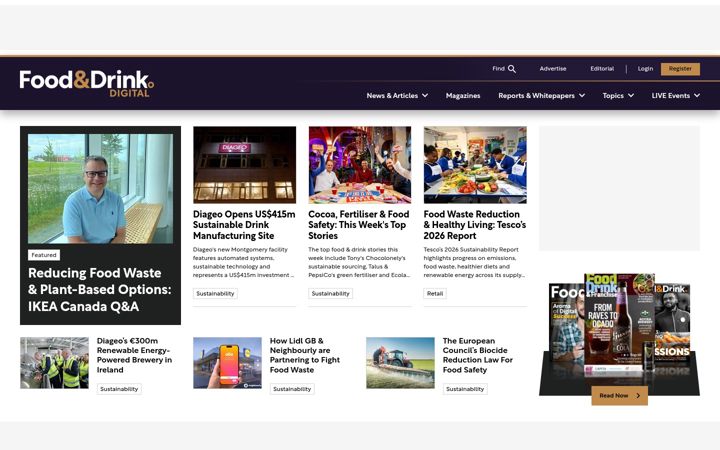Image resolution: width=720 pixels, height=450 pixels.
Task: Click the Food & Drink Digital logo
Action: 86,83
